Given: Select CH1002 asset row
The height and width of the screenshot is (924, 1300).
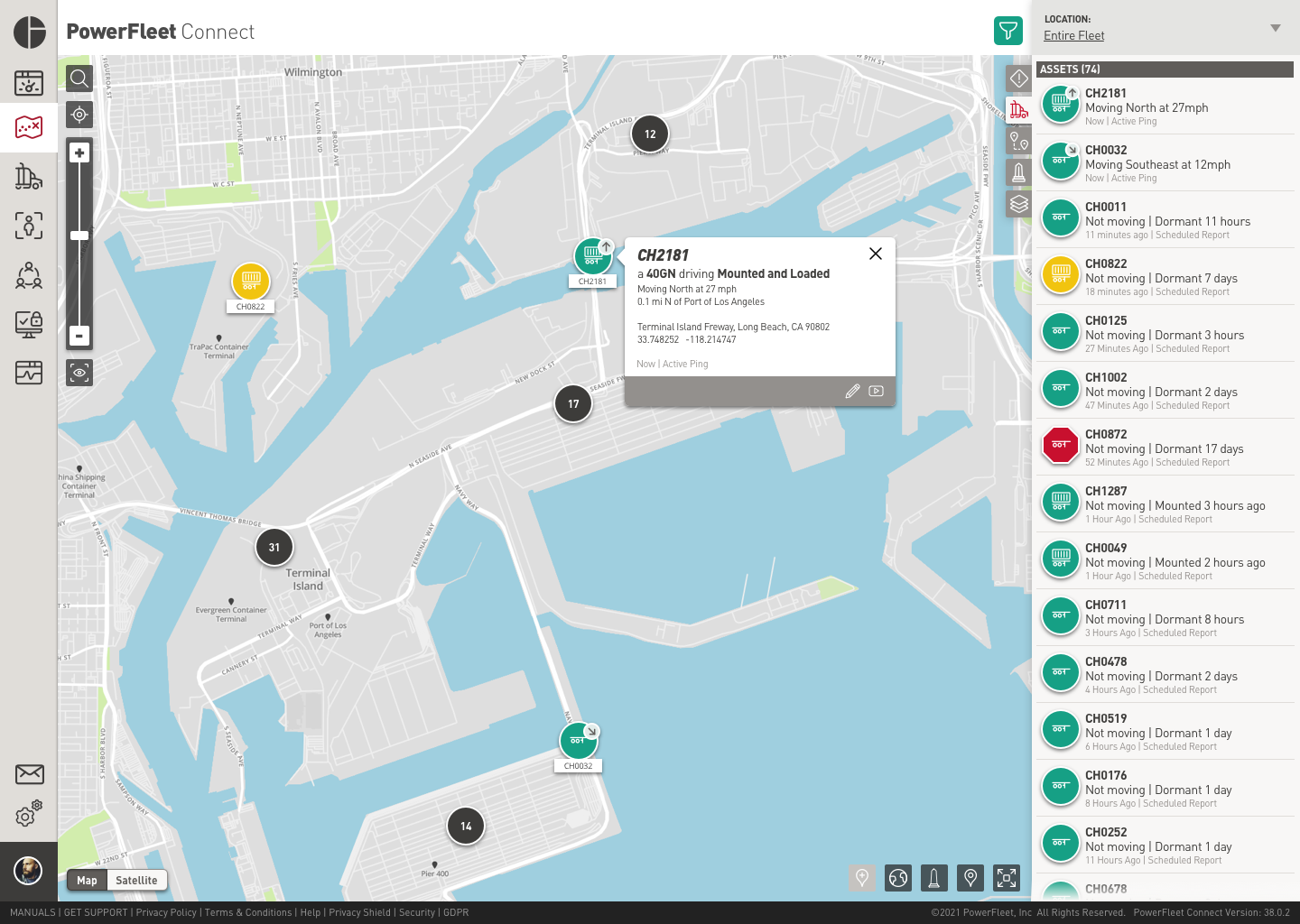Looking at the screenshot, I should [1165, 391].
